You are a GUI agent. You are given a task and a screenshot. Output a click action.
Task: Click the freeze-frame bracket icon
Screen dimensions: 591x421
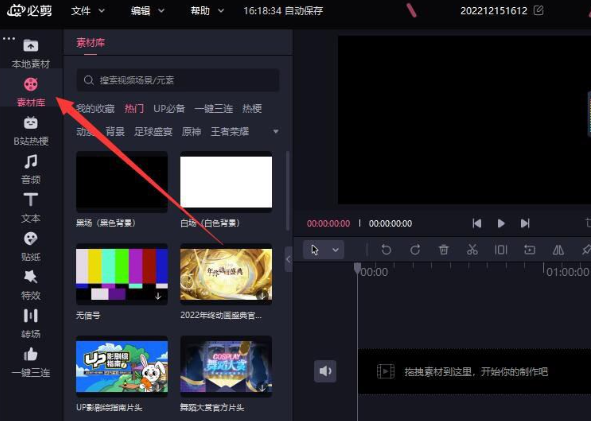point(501,250)
